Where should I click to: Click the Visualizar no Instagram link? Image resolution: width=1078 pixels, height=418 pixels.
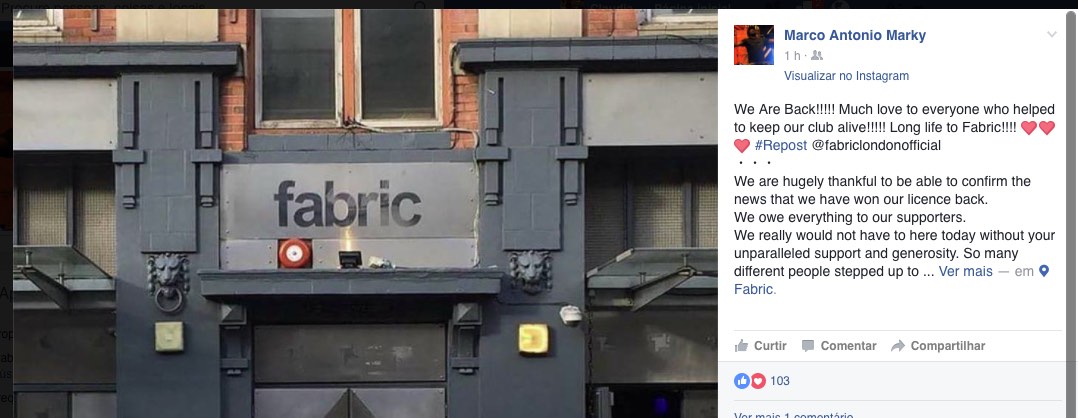[x=846, y=76]
